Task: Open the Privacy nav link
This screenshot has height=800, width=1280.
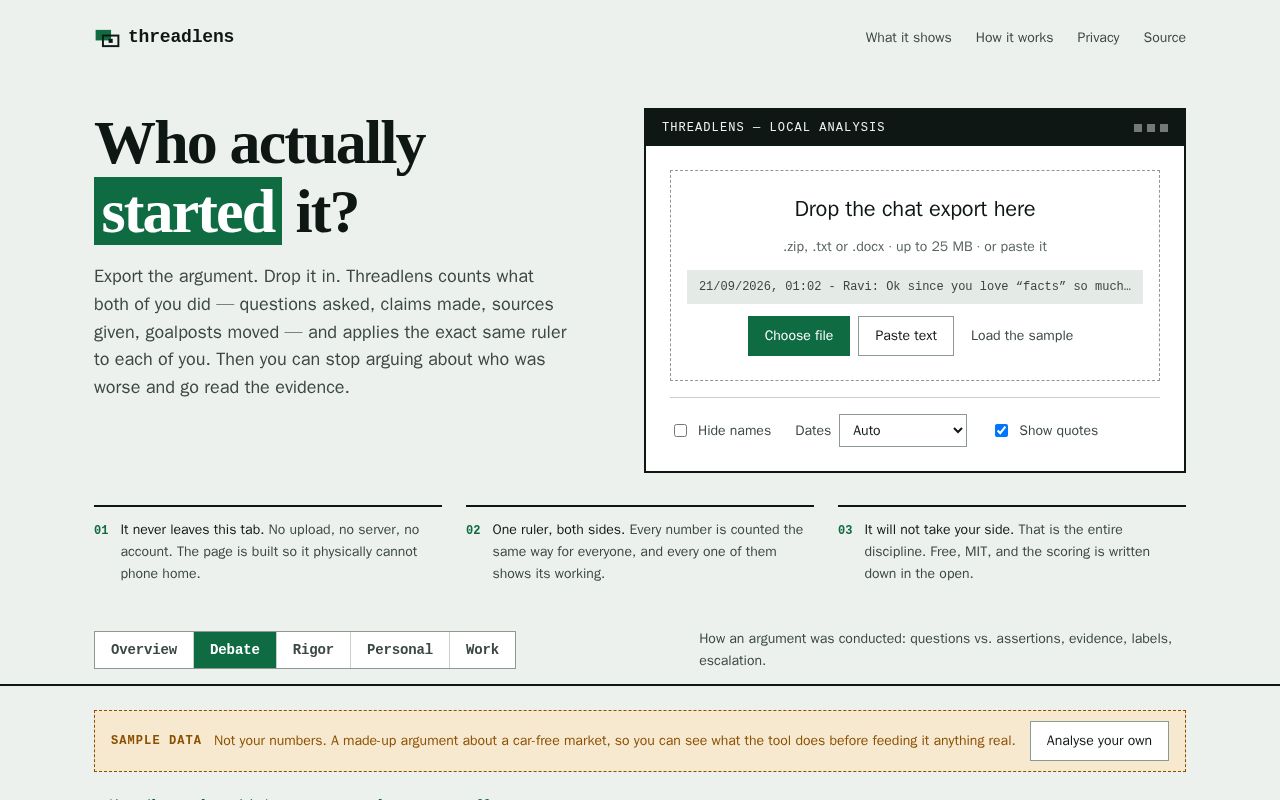Action: pyautogui.click(x=1098, y=38)
